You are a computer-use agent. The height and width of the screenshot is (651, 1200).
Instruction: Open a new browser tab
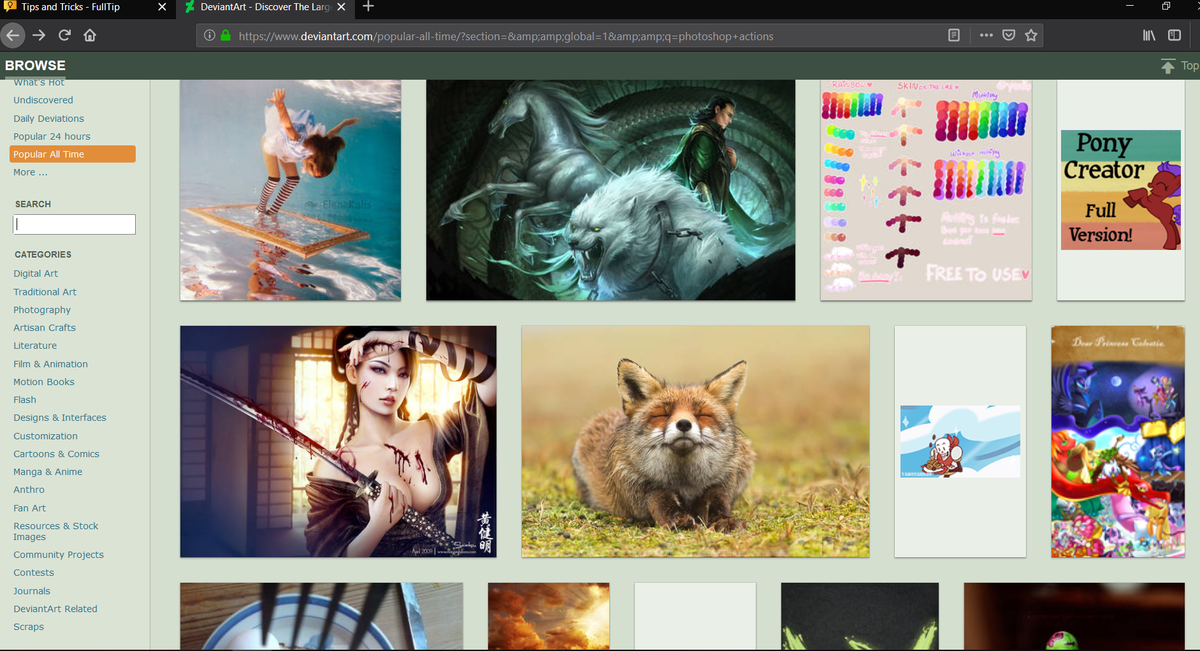[x=368, y=7]
